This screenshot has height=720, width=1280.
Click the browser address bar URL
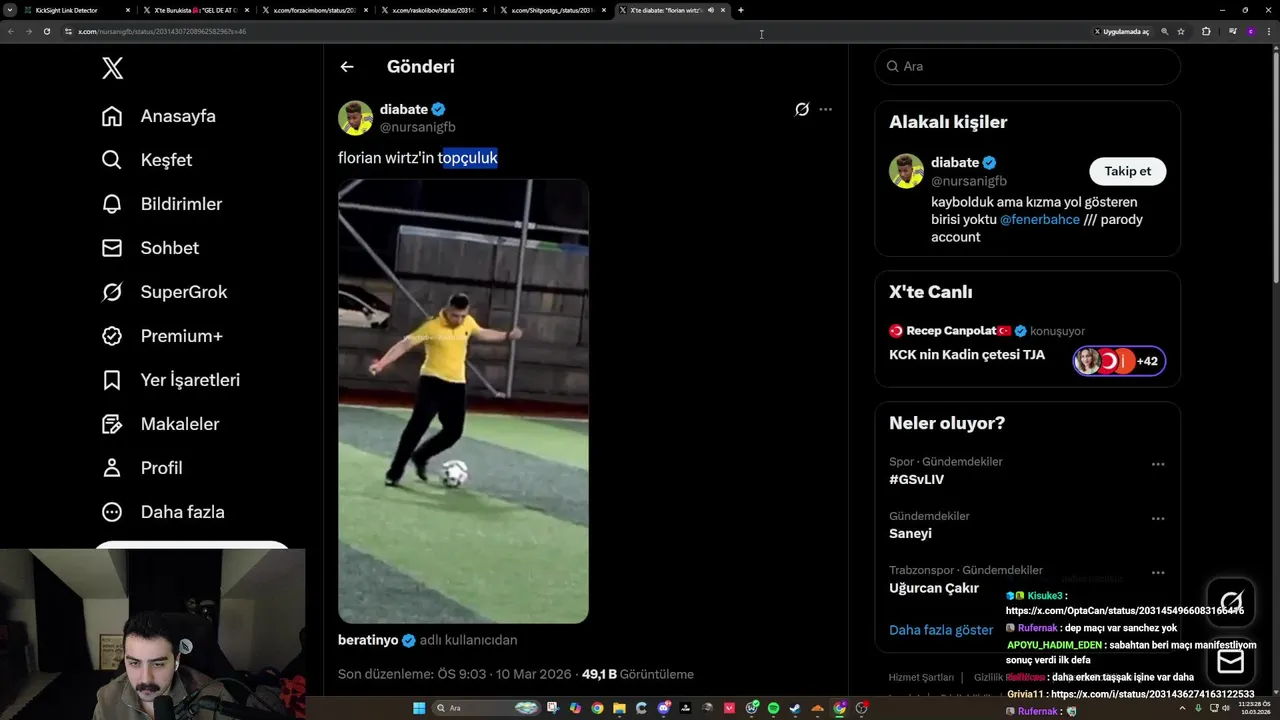click(162, 31)
